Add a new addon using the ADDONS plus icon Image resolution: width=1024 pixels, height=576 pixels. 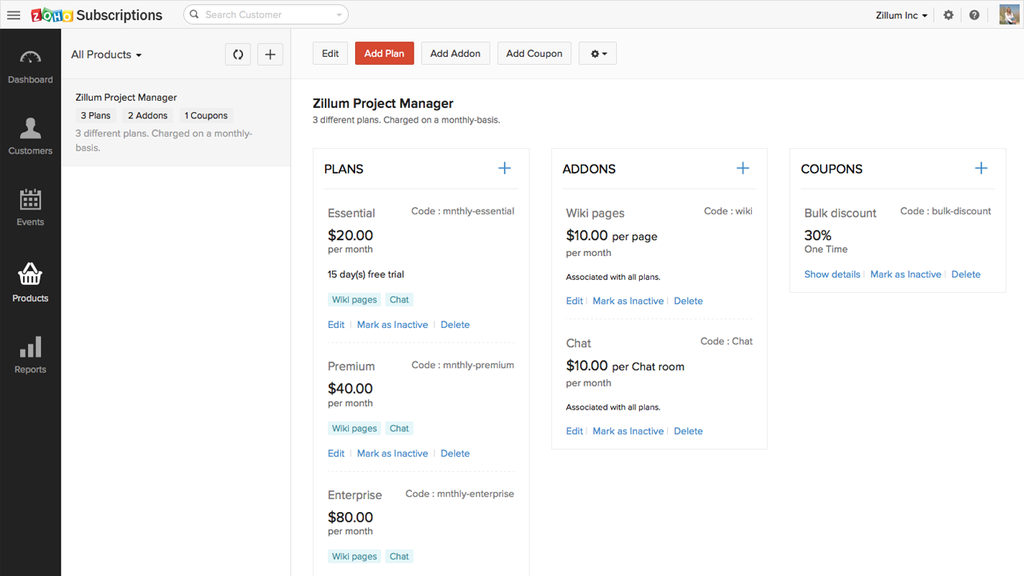point(743,168)
